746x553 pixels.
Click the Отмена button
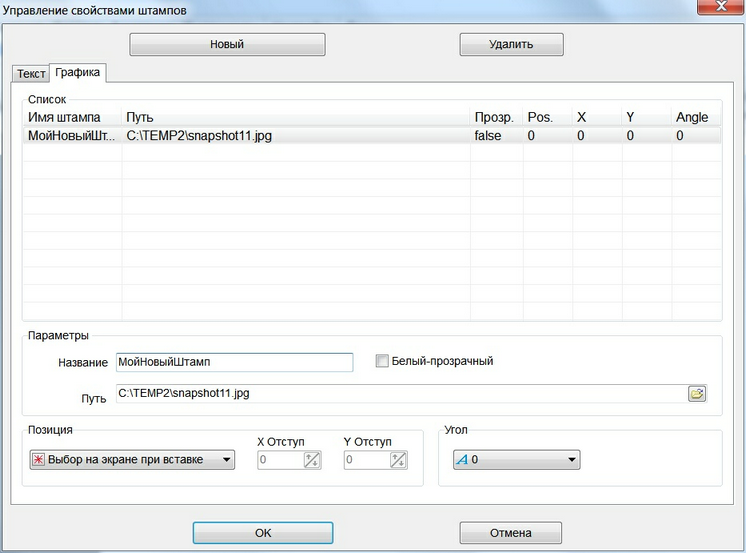(511, 533)
